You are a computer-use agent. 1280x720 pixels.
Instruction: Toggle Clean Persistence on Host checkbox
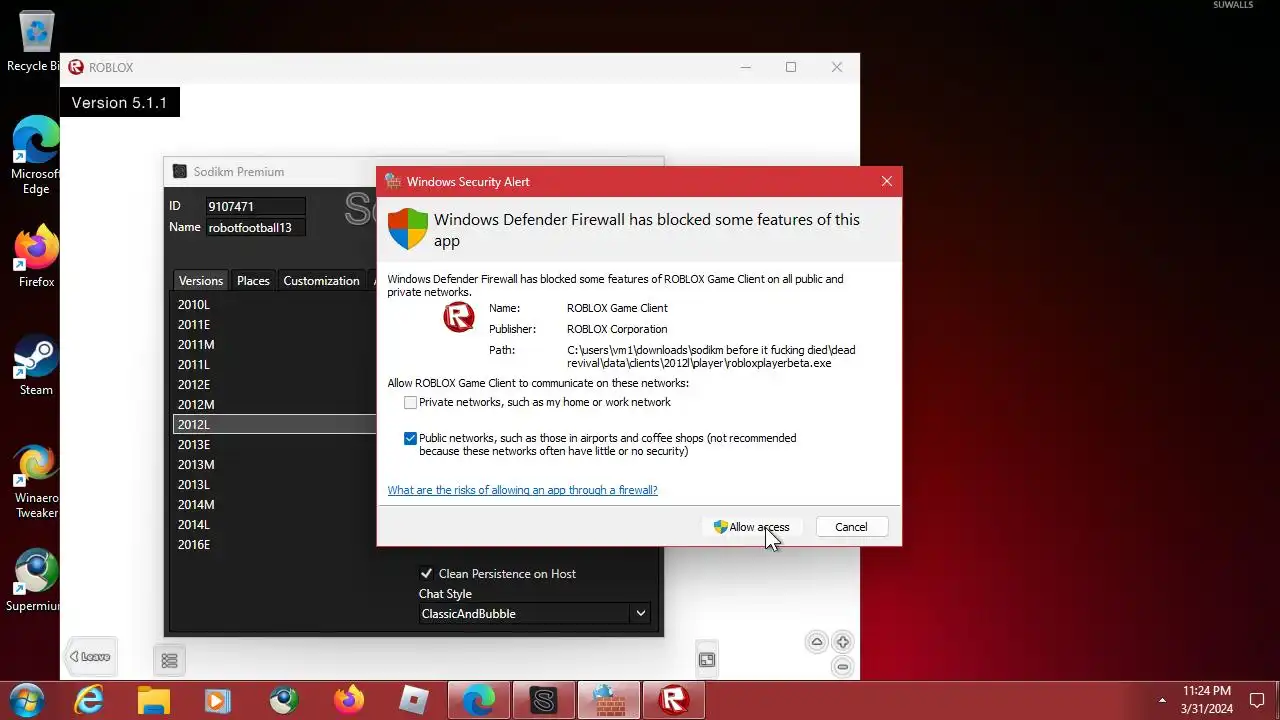point(426,573)
